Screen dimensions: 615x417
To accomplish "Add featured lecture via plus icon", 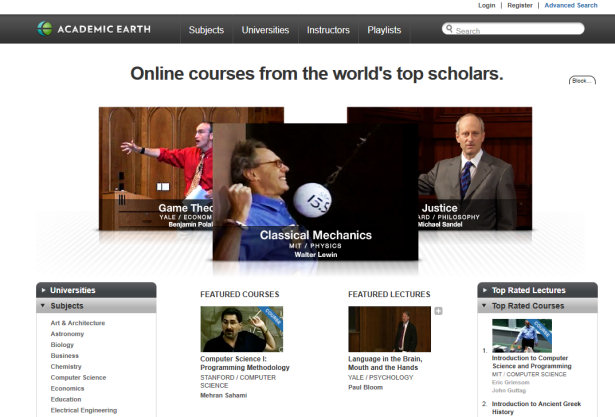I will 439,311.
